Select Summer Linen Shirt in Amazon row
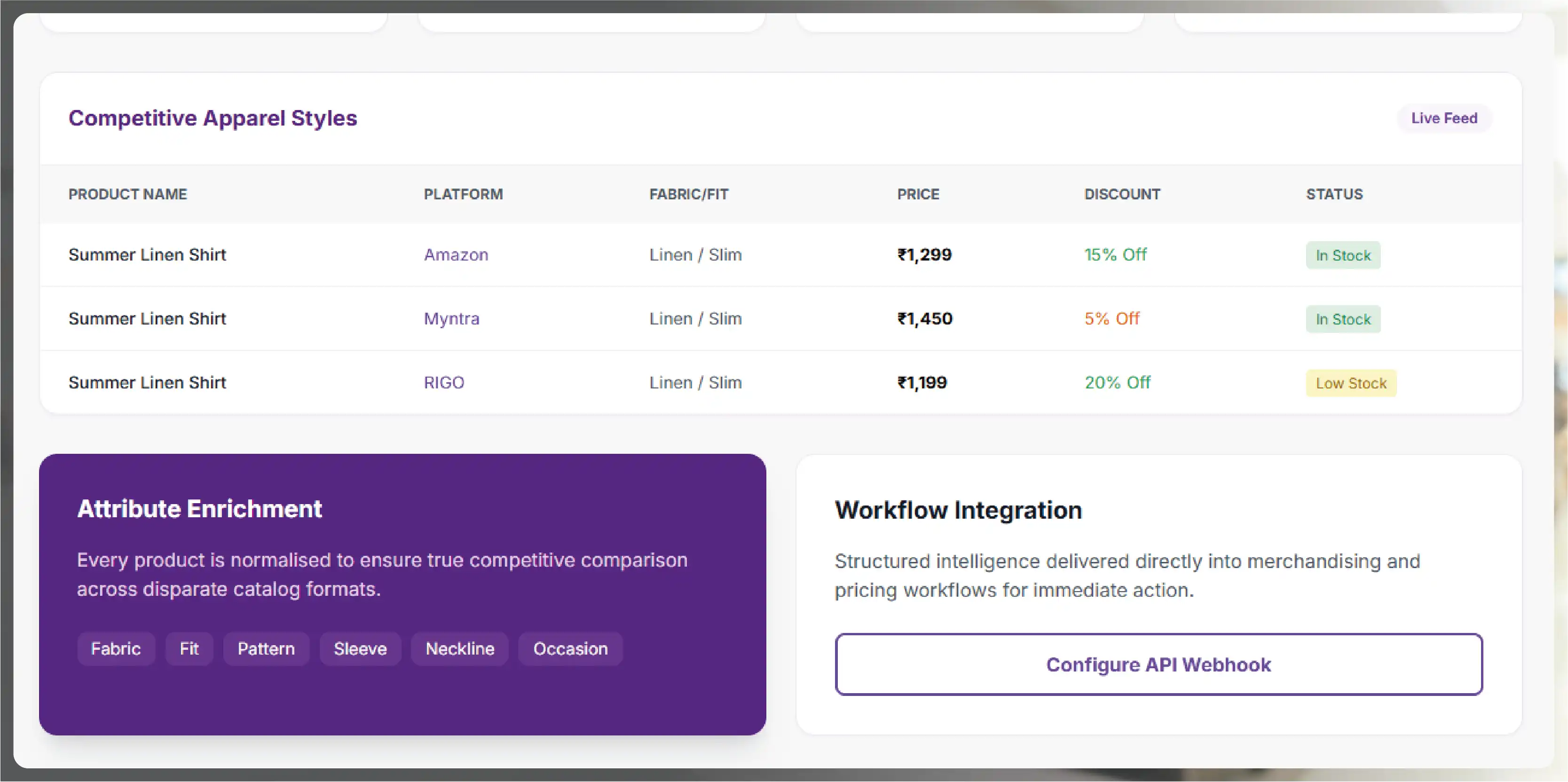Viewport: 1568px width, 782px height. point(147,254)
